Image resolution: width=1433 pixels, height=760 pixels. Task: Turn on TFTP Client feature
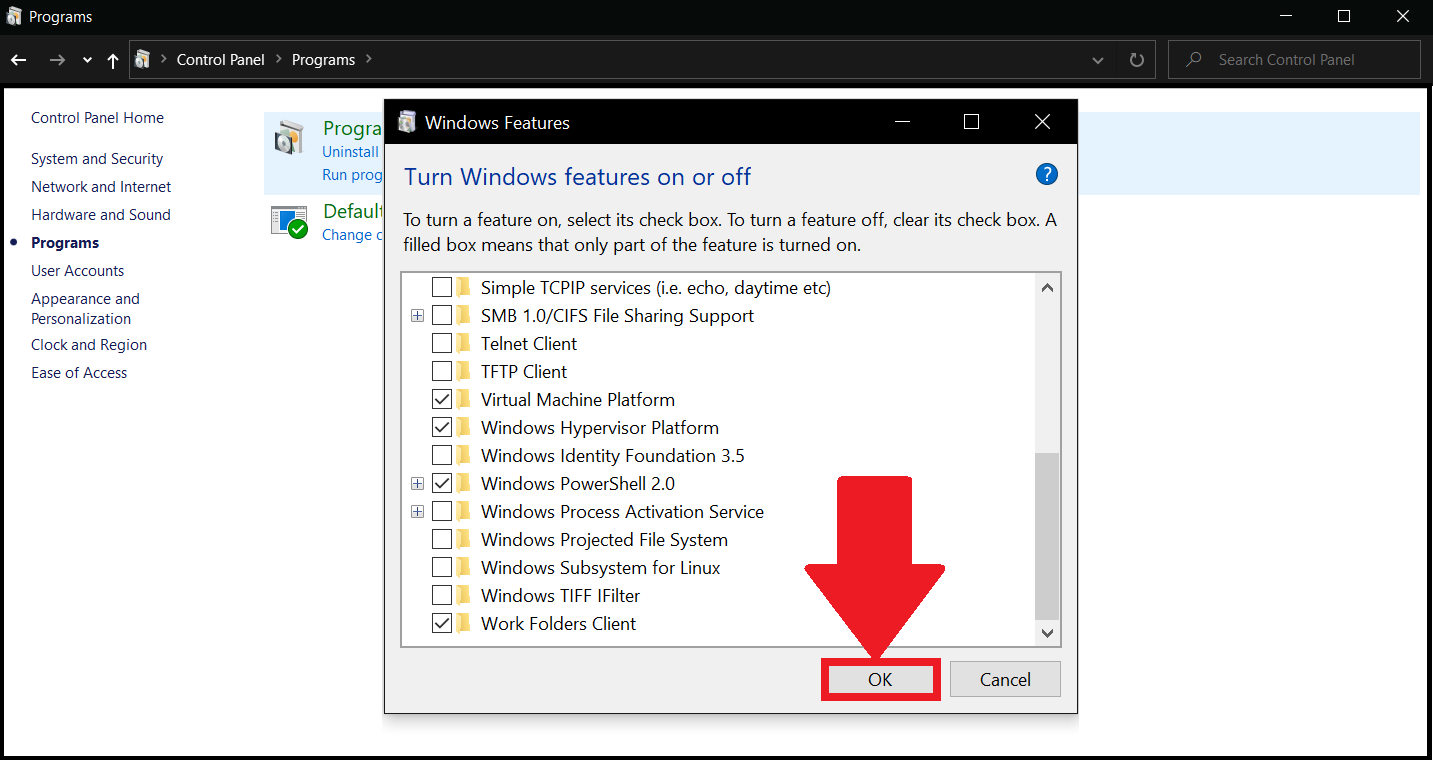[x=442, y=372]
